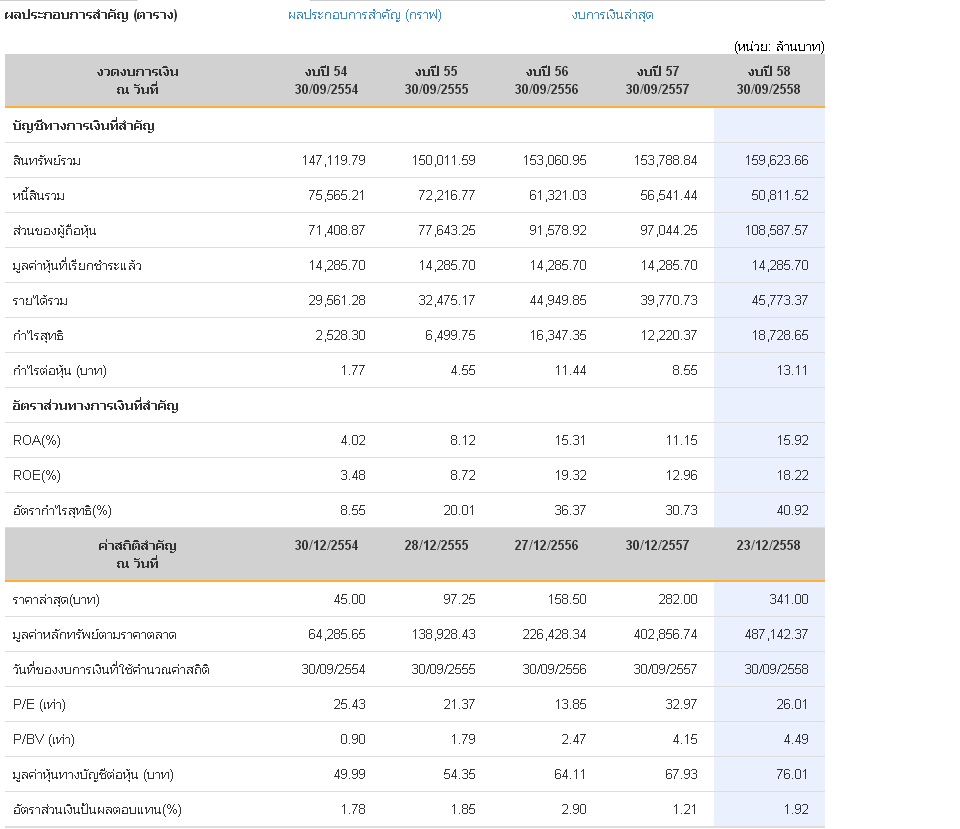Open the ผลประกอบการสำคัญ (ตาราง) tab

tap(91, 15)
